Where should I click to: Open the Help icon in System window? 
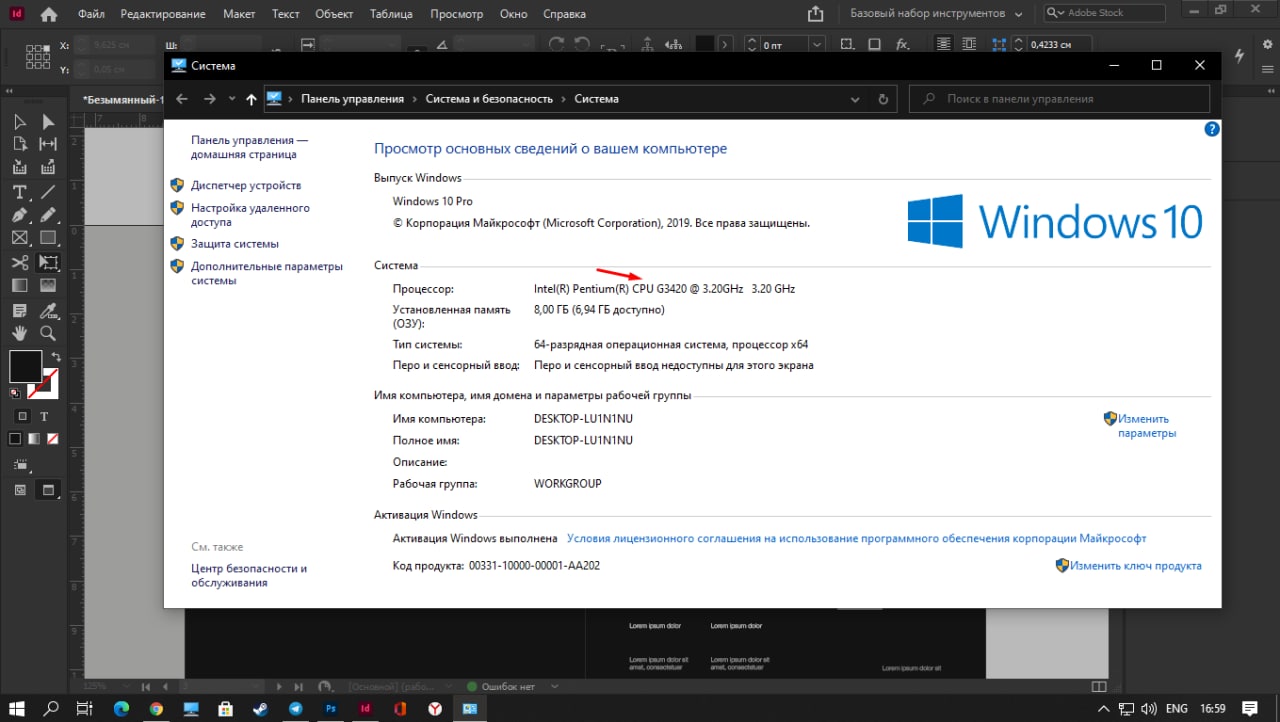(1212, 129)
